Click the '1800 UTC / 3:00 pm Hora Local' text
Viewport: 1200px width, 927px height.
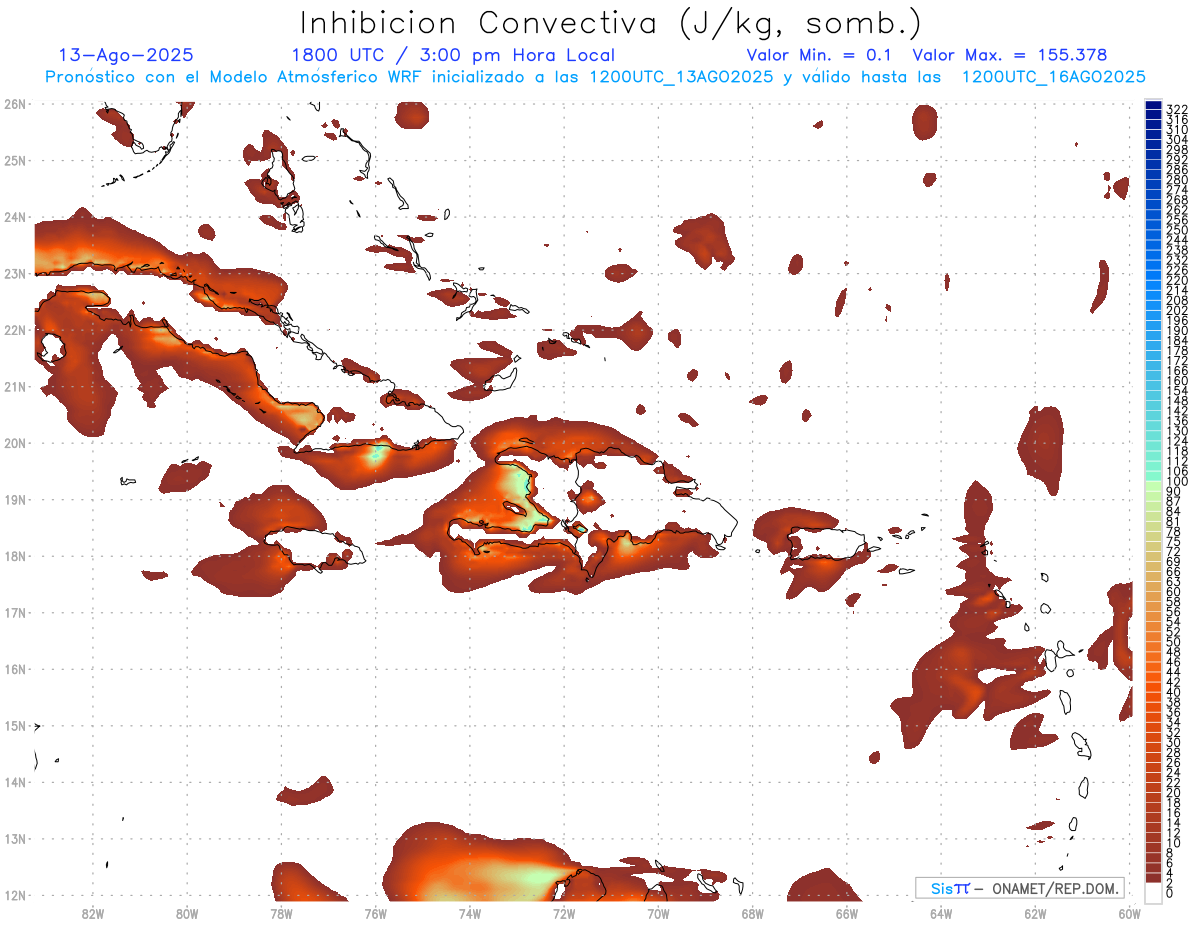point(453,55)
